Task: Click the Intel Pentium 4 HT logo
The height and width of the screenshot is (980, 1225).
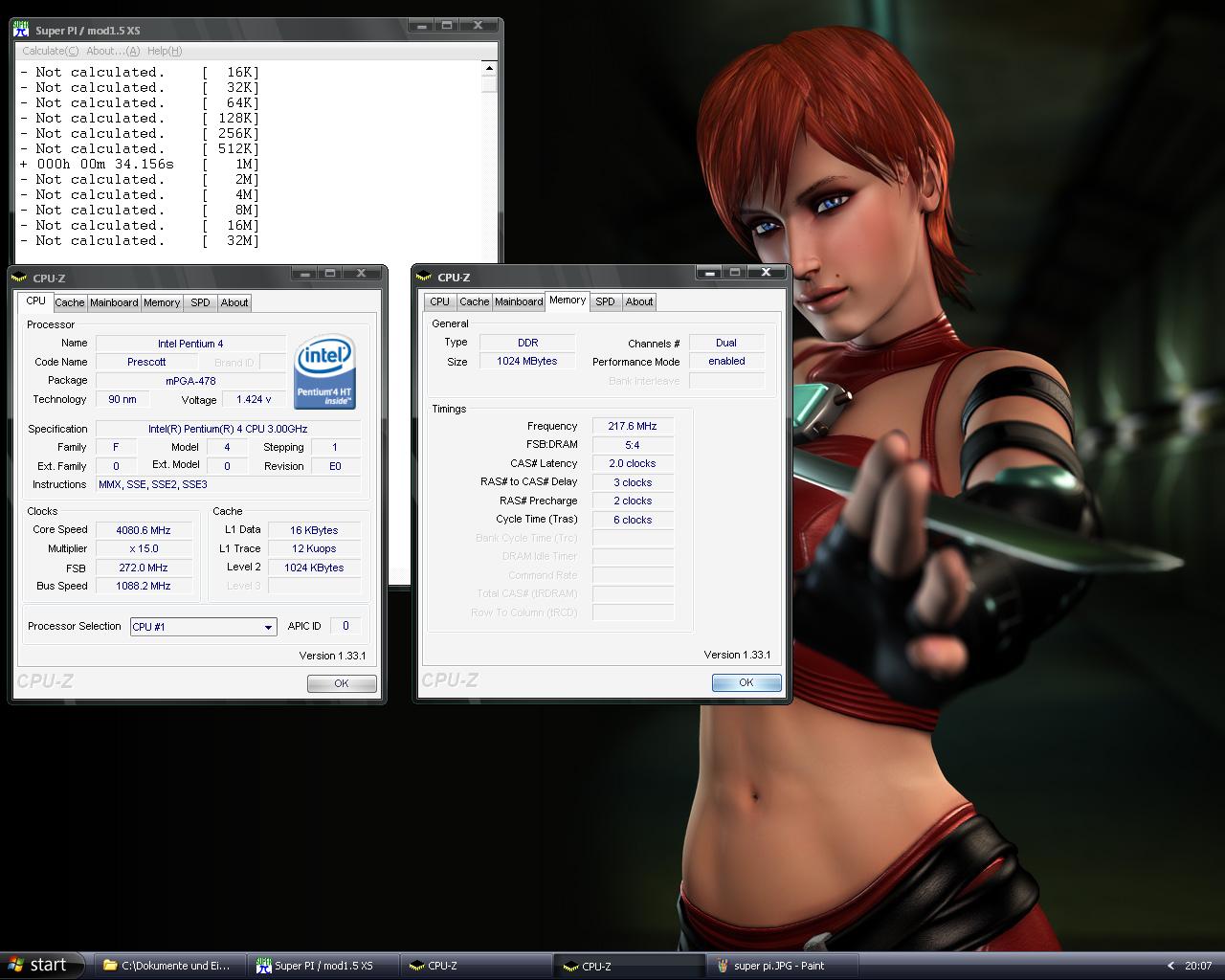Action: tap(325, 371)
